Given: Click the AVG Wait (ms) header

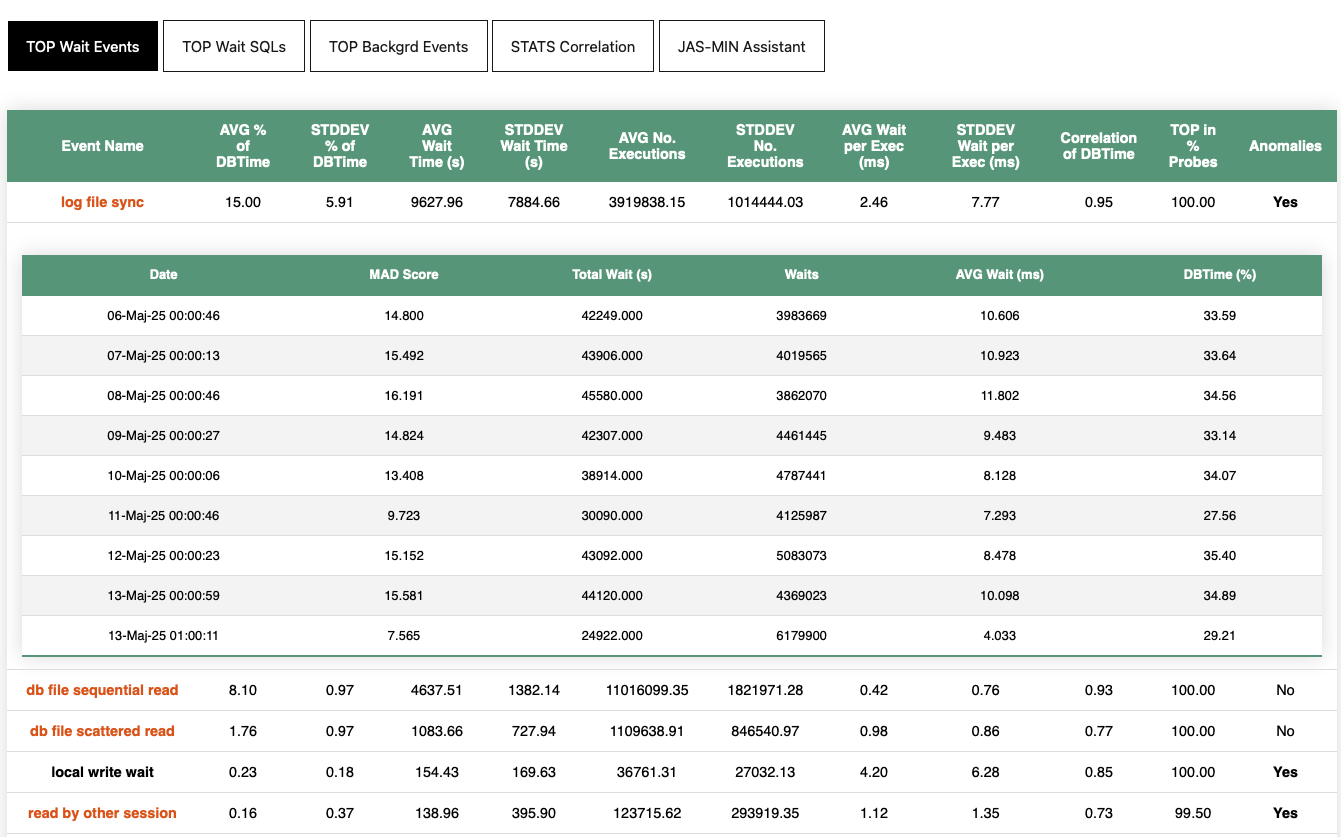Looking at the screenshot, I should pos(1000,274).
